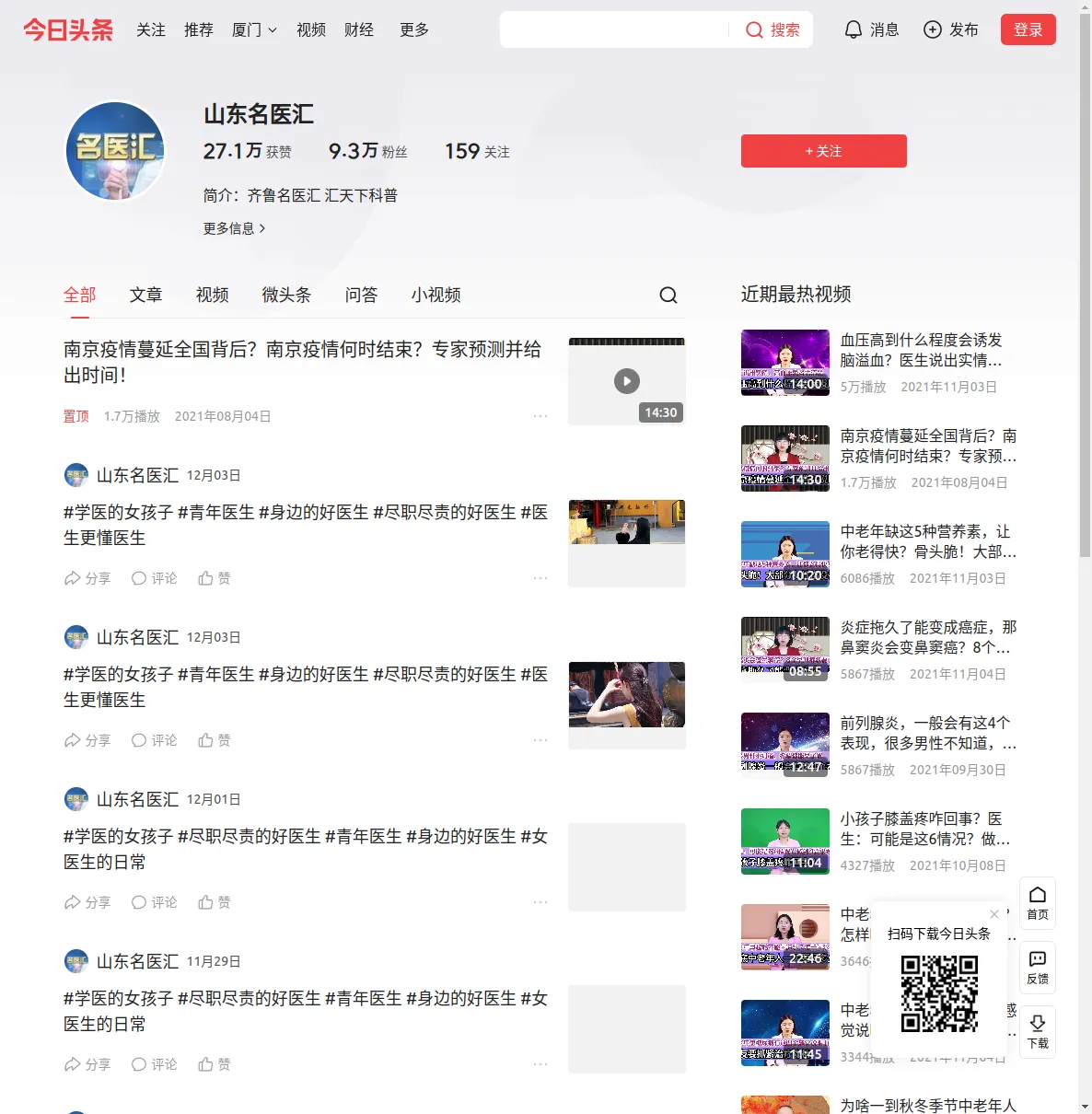Open 中老年缺这5种营养素 video thumbnail
1092x1114 pixels.
(785, 554)
